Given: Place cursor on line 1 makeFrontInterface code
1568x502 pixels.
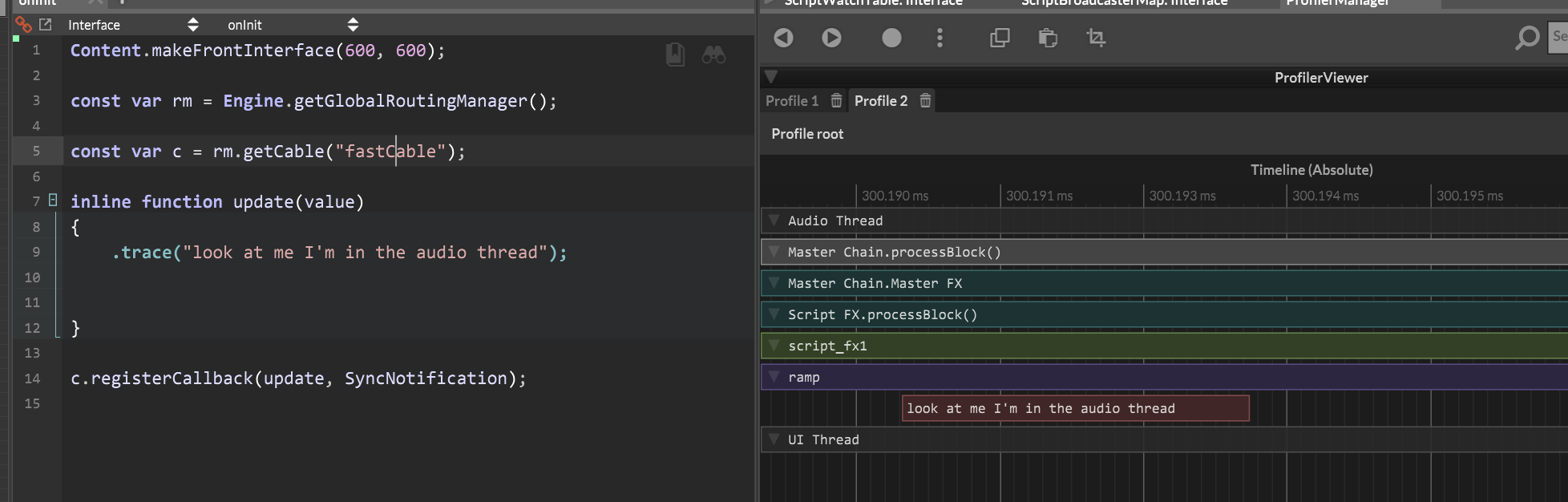Looking at the screenshot, I should point(257,51).
